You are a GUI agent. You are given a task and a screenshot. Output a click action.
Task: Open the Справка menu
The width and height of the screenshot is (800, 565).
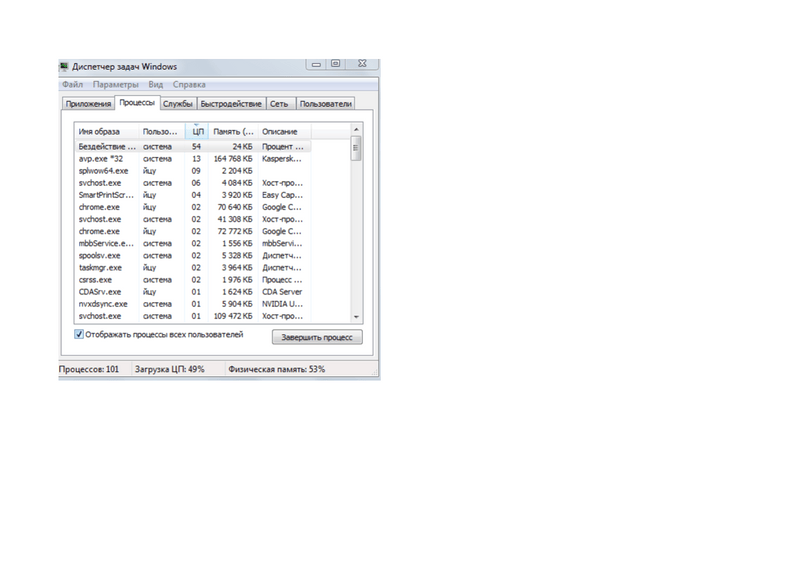tap(189, 85)
